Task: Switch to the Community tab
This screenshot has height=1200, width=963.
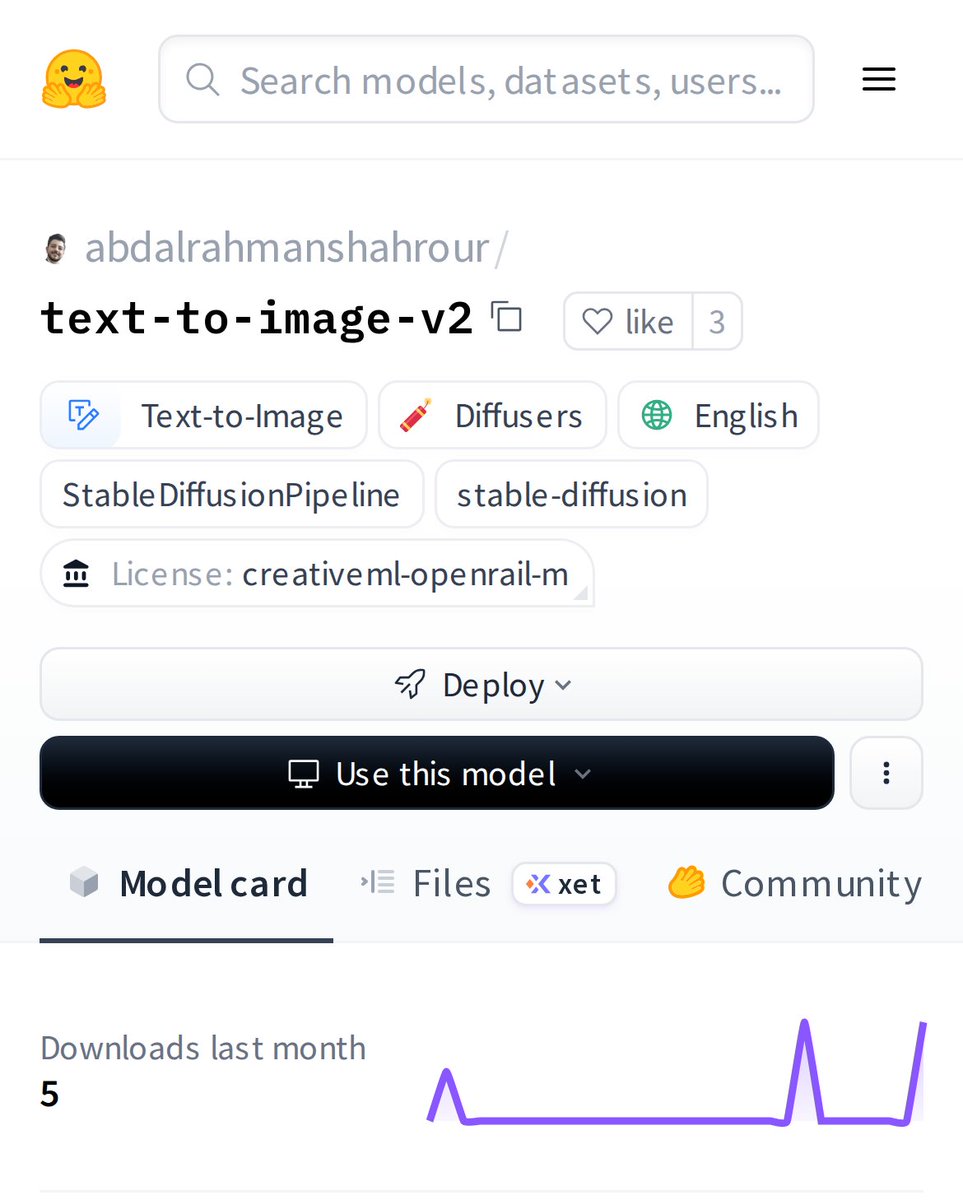Action: pos(795,884)
